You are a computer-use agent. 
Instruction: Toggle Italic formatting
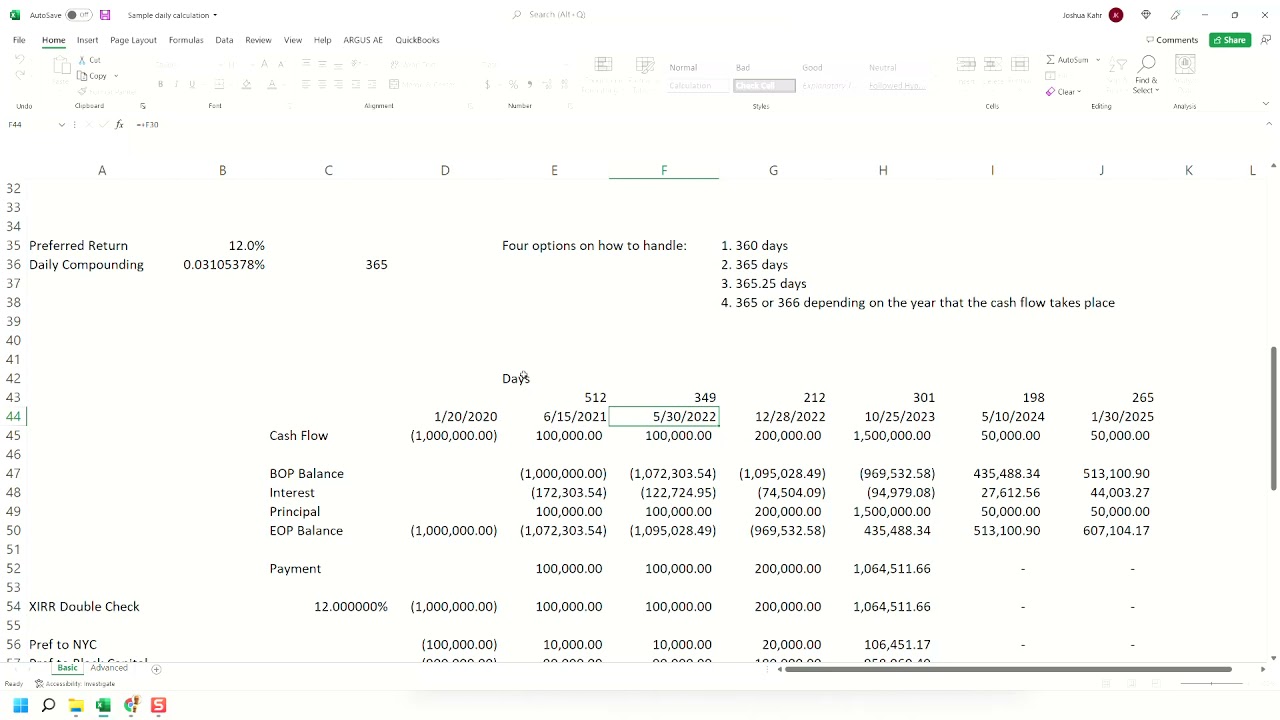pyautogui.click(x=176, y=85)
